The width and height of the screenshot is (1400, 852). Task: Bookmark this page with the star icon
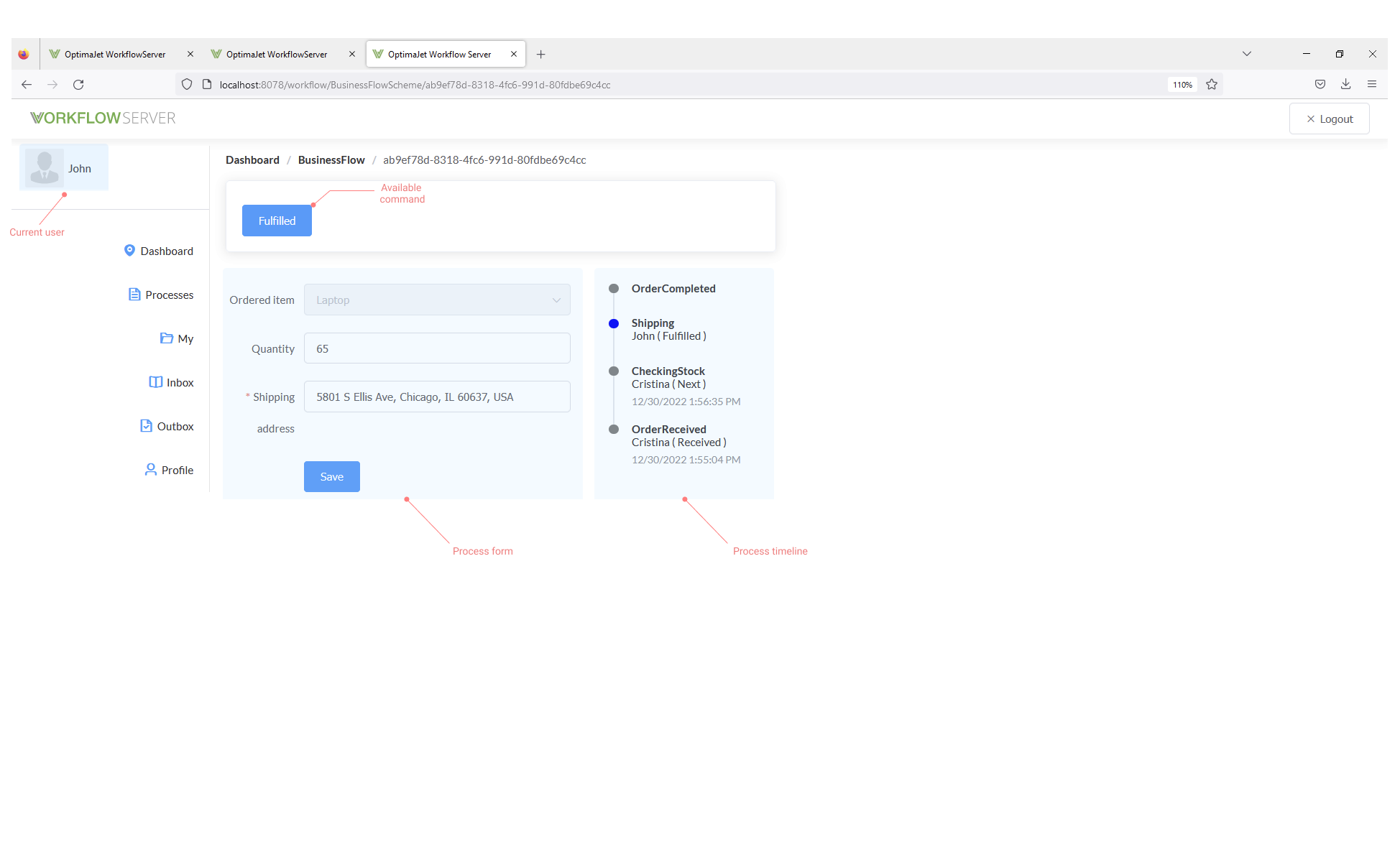tap(1212, 85)
